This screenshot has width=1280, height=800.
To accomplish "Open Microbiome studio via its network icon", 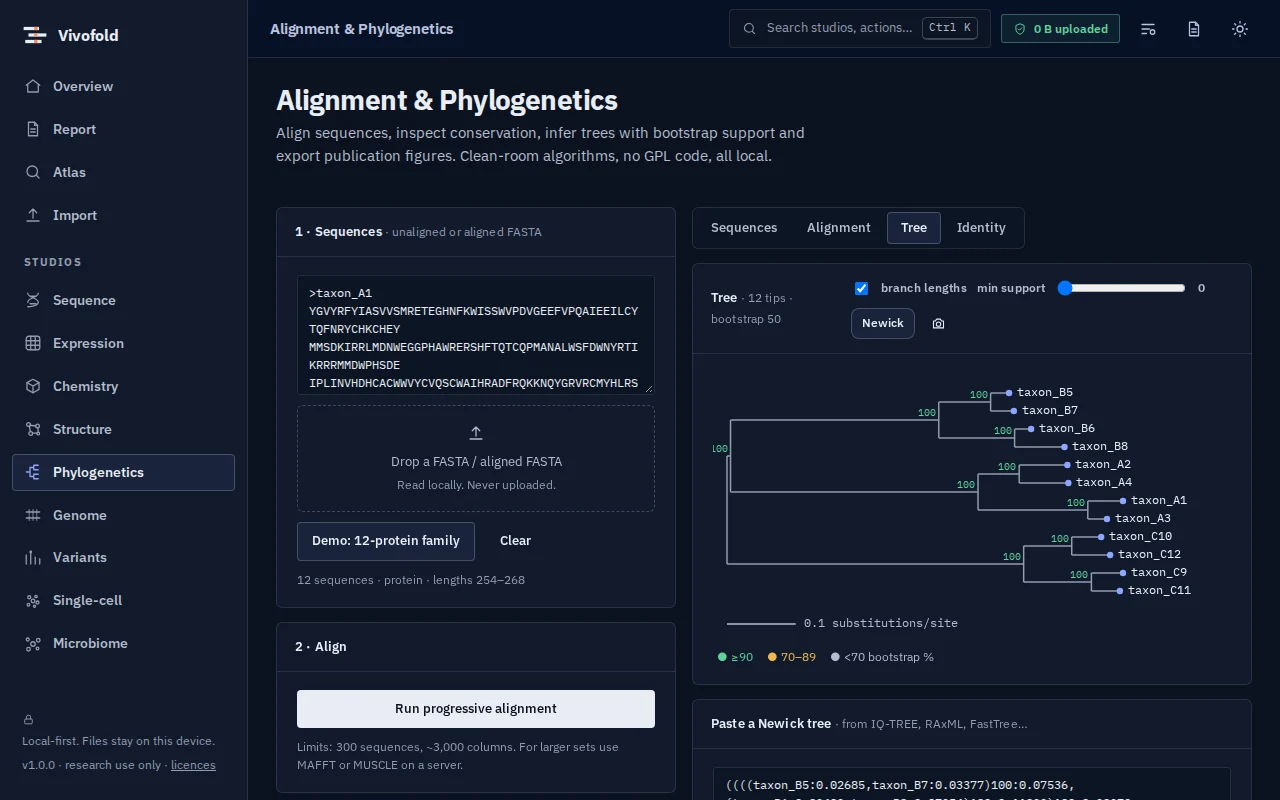I will [x=33, y=643].
